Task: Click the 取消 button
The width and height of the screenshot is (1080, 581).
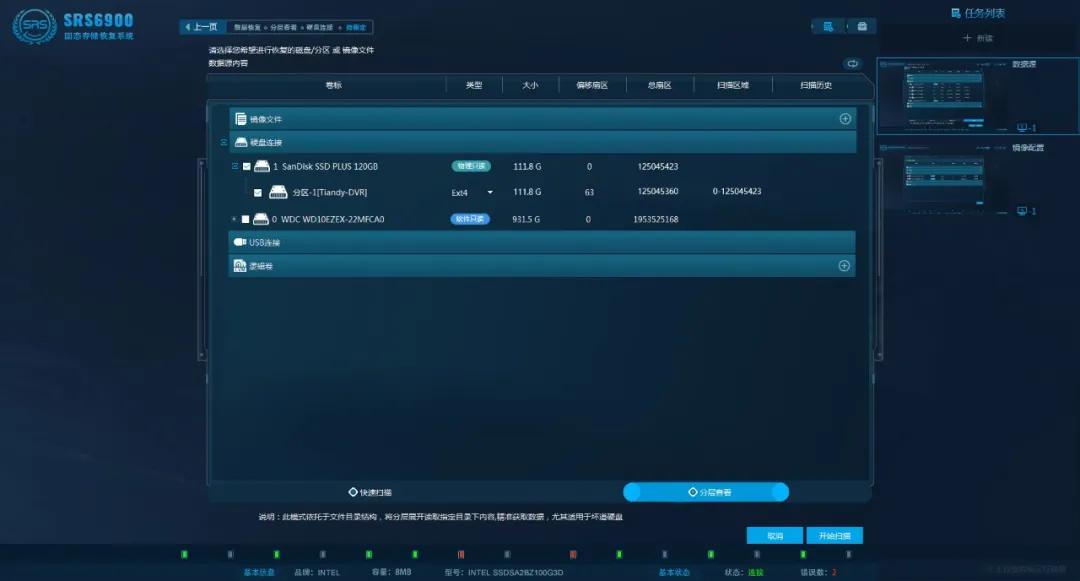Action: tap(774, 536)
